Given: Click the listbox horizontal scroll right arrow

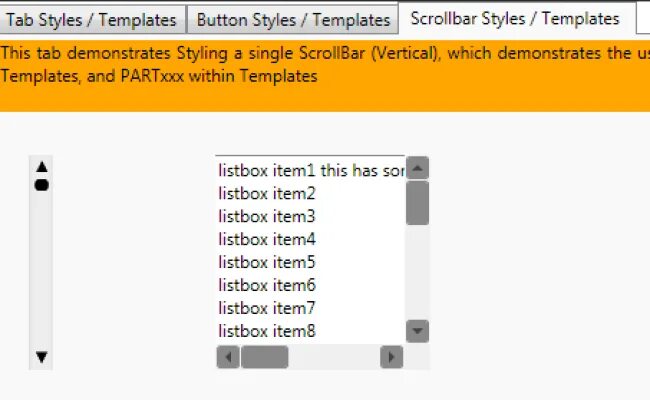Looking at the screenshot, I should (x=392, y=357).
